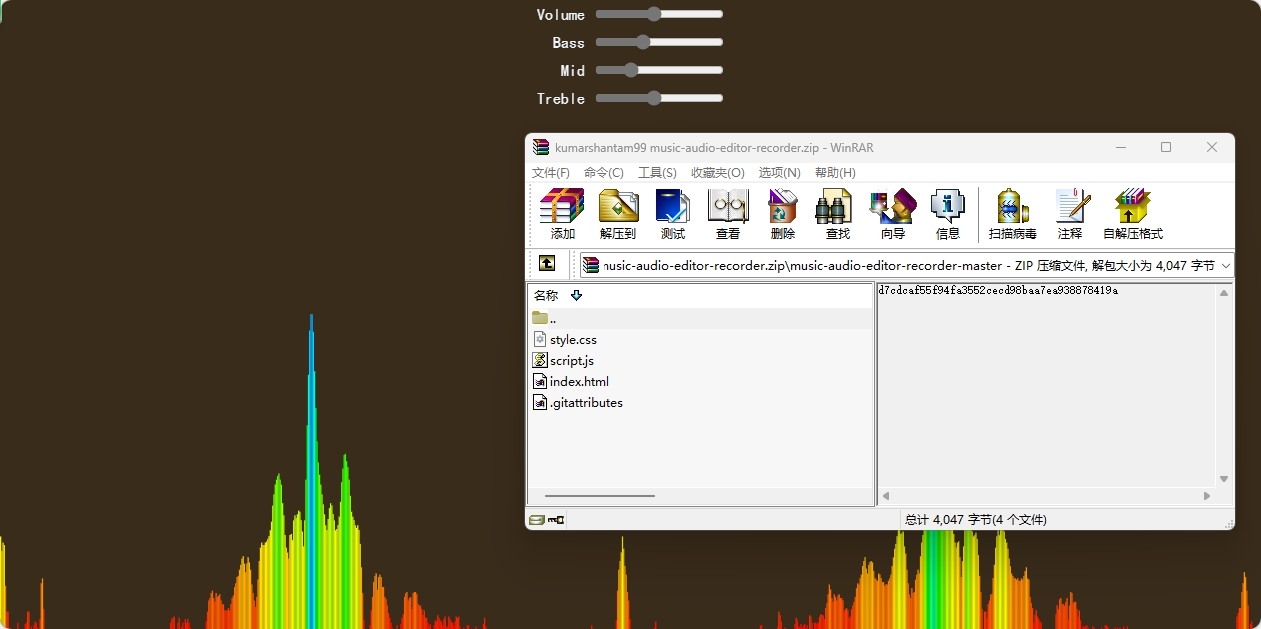Click the key icon in status bar
1261x629 pixels.
[556, 520]
